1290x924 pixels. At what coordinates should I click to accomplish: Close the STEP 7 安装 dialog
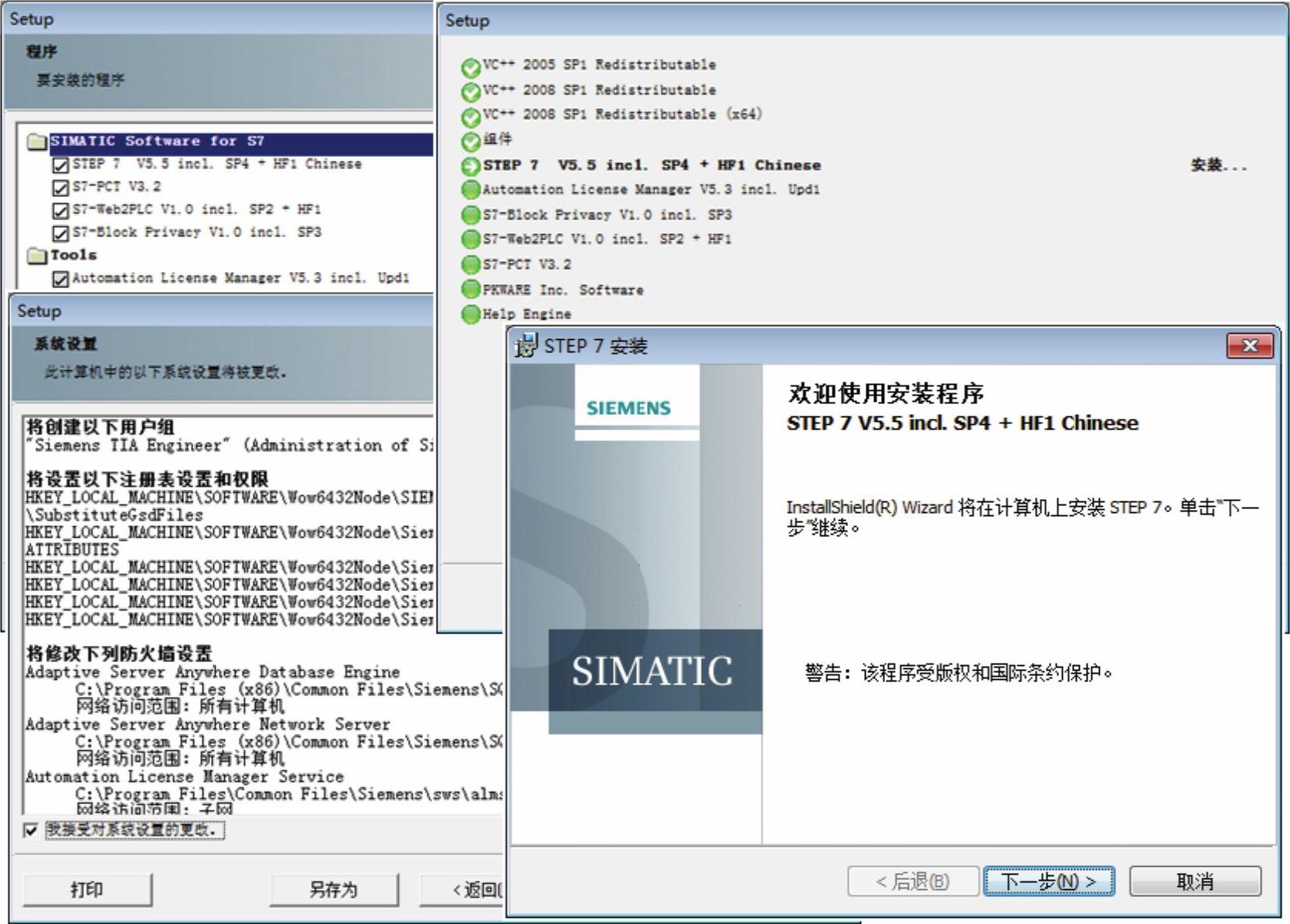click(1250, 345)
